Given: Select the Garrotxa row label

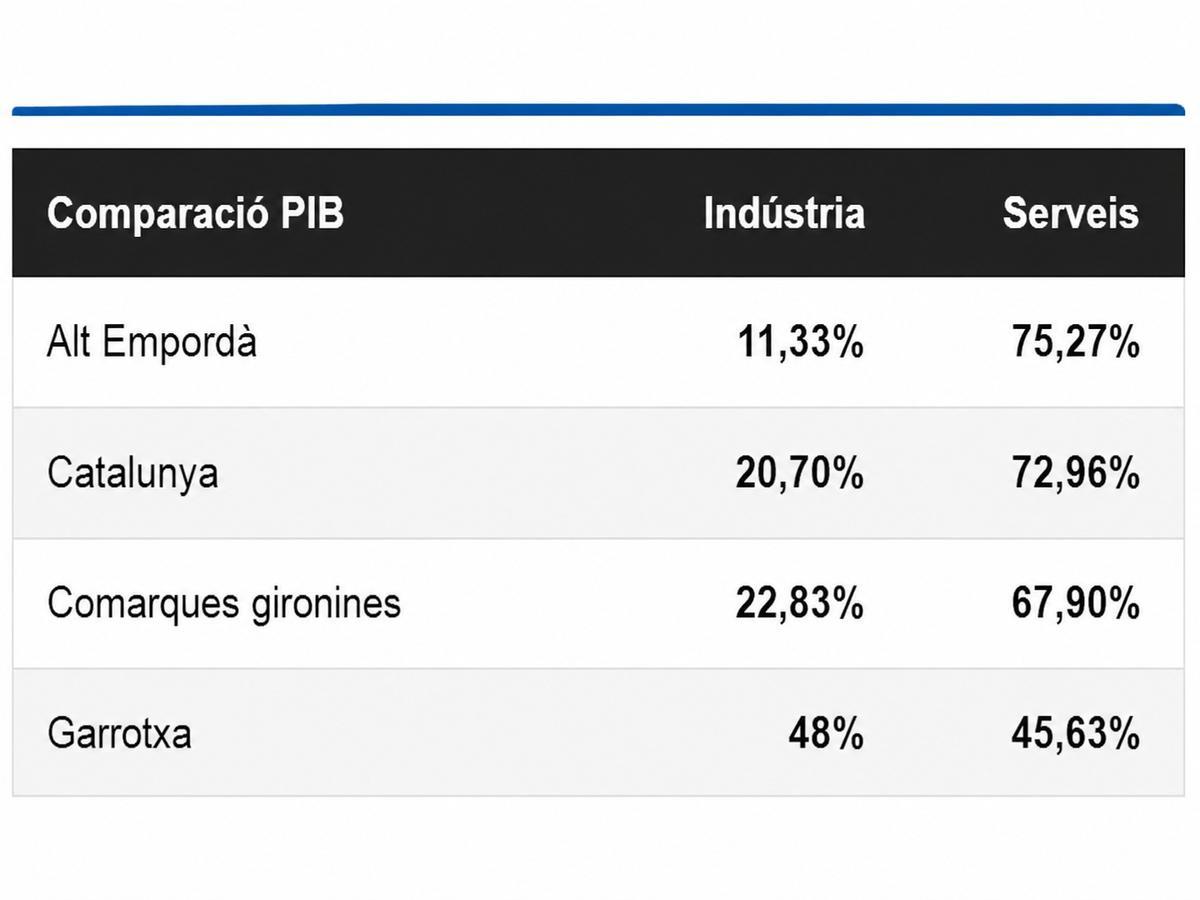Looking at the screenshot, I should [119, 734].
